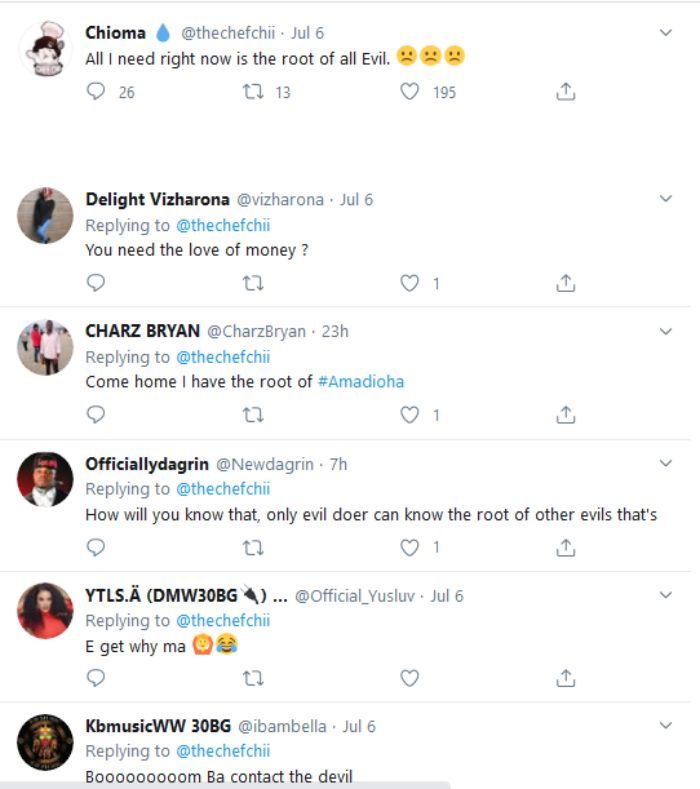
Task: Reply to Delight Vizharona's tweet
Action: coord(97,283)
